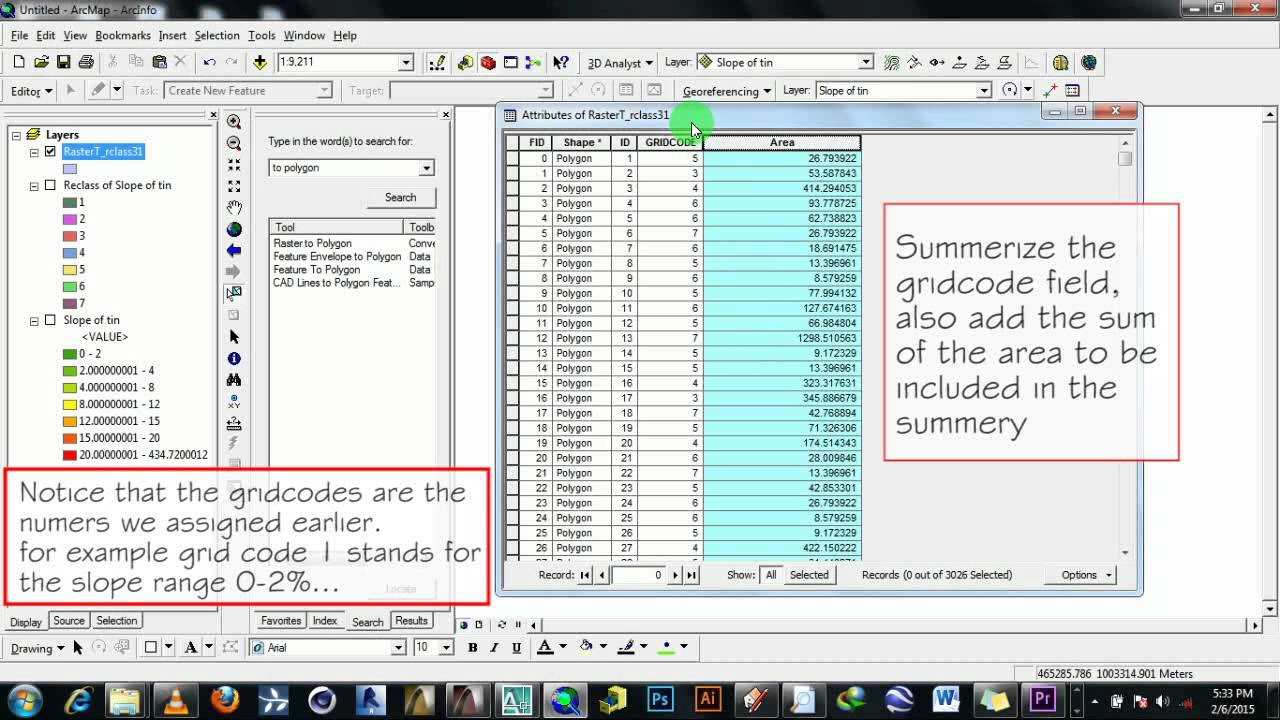Click the Print icon in the toolbar
The image size is (1280, 720).
86,62
